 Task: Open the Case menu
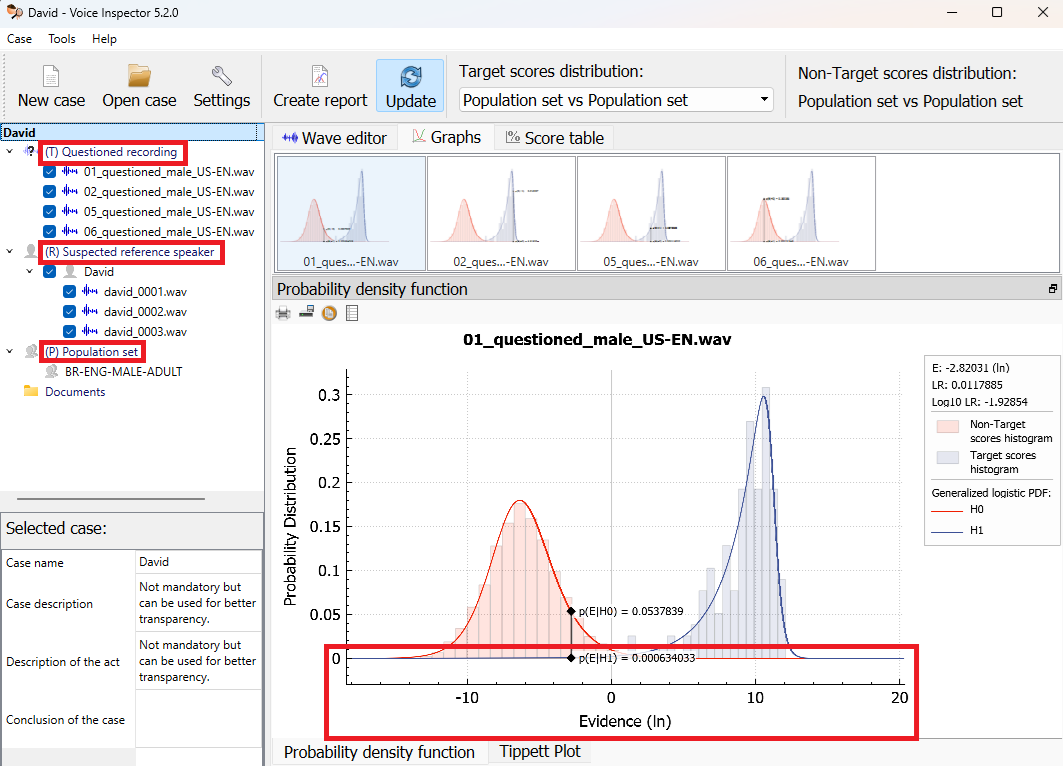pos(19,39)
